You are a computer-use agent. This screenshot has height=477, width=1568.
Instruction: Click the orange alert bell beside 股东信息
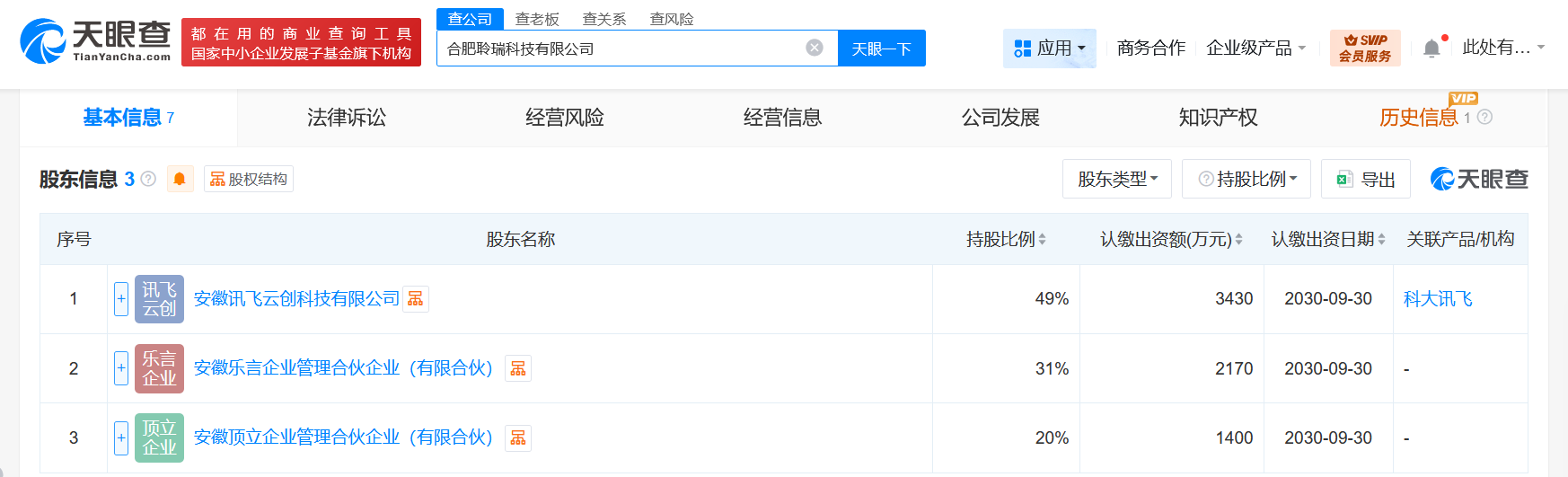click(180, 179)
